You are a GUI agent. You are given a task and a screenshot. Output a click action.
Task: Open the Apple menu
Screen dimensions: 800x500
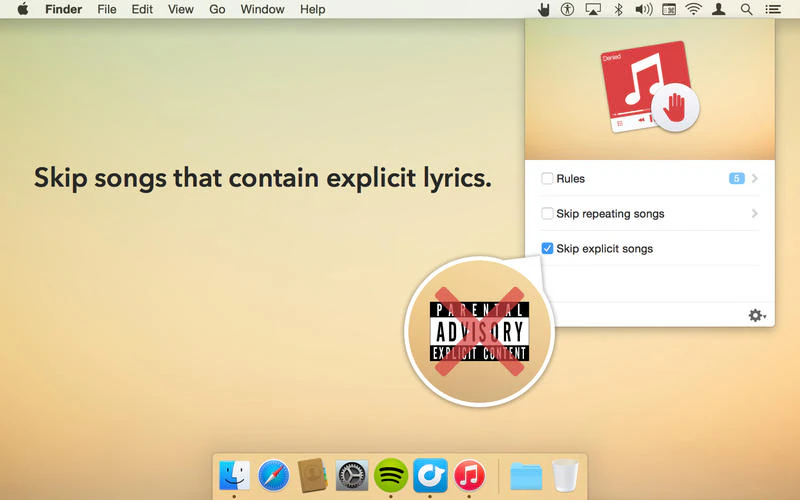click(x=23, y=9)
